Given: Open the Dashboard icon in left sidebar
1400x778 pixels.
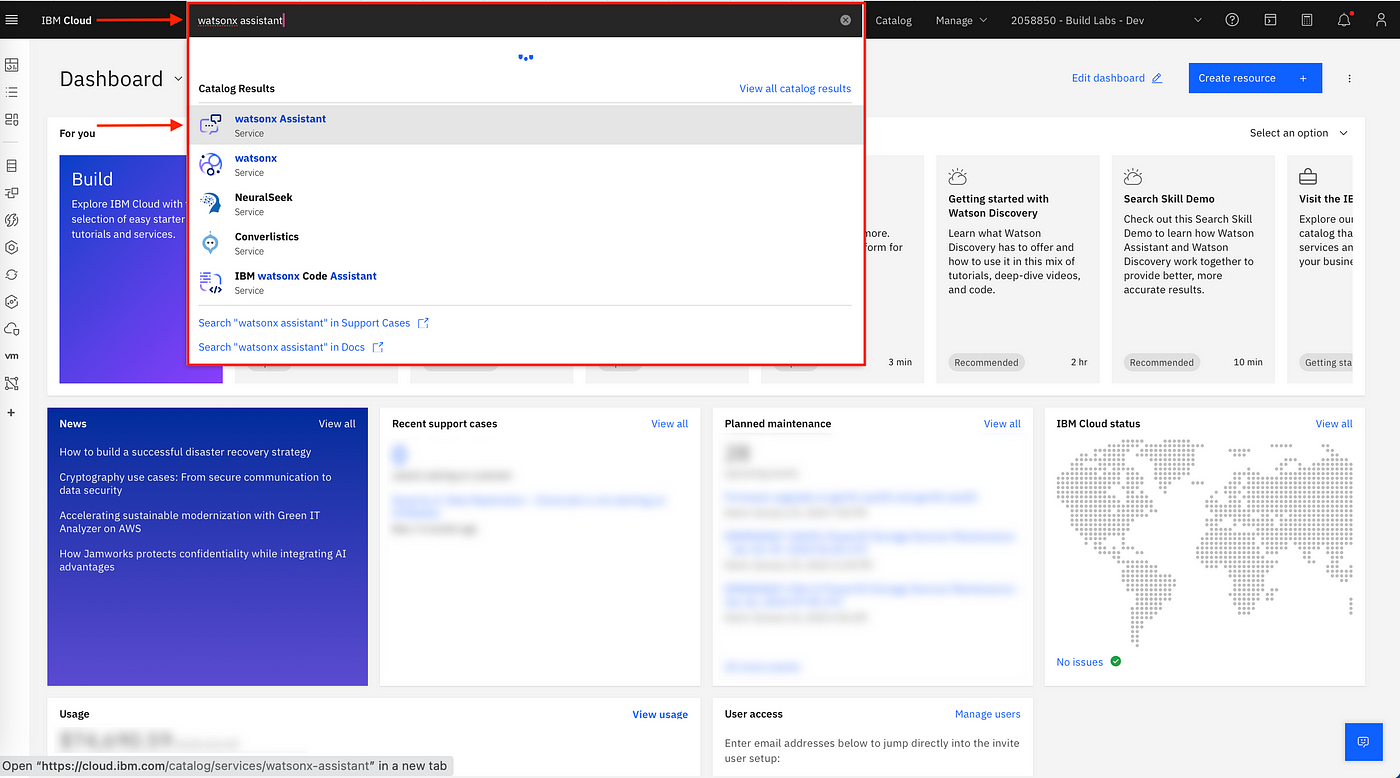Looking at the screenshot, I should 12,65.
